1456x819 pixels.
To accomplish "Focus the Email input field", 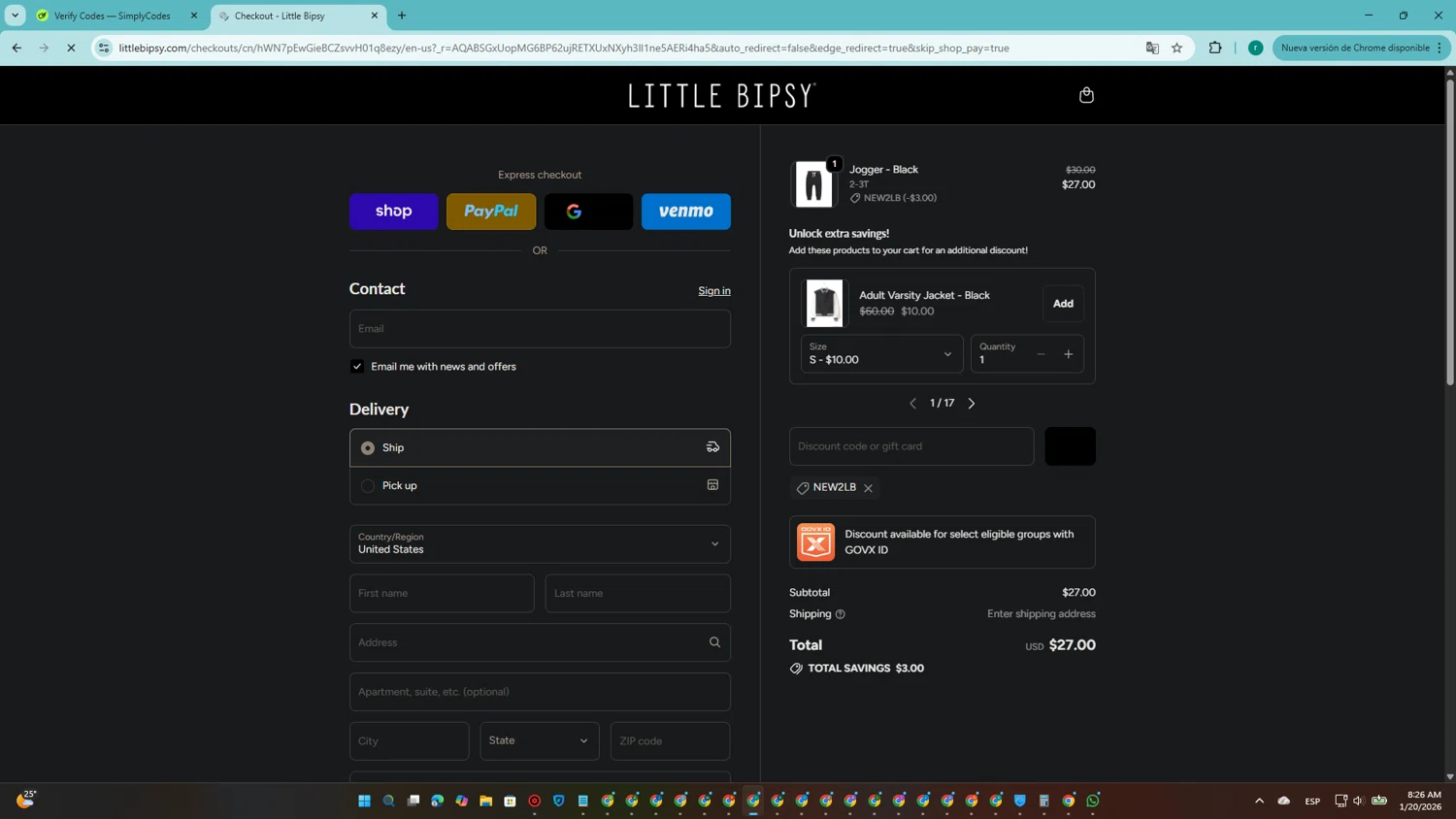I will 540,329.
